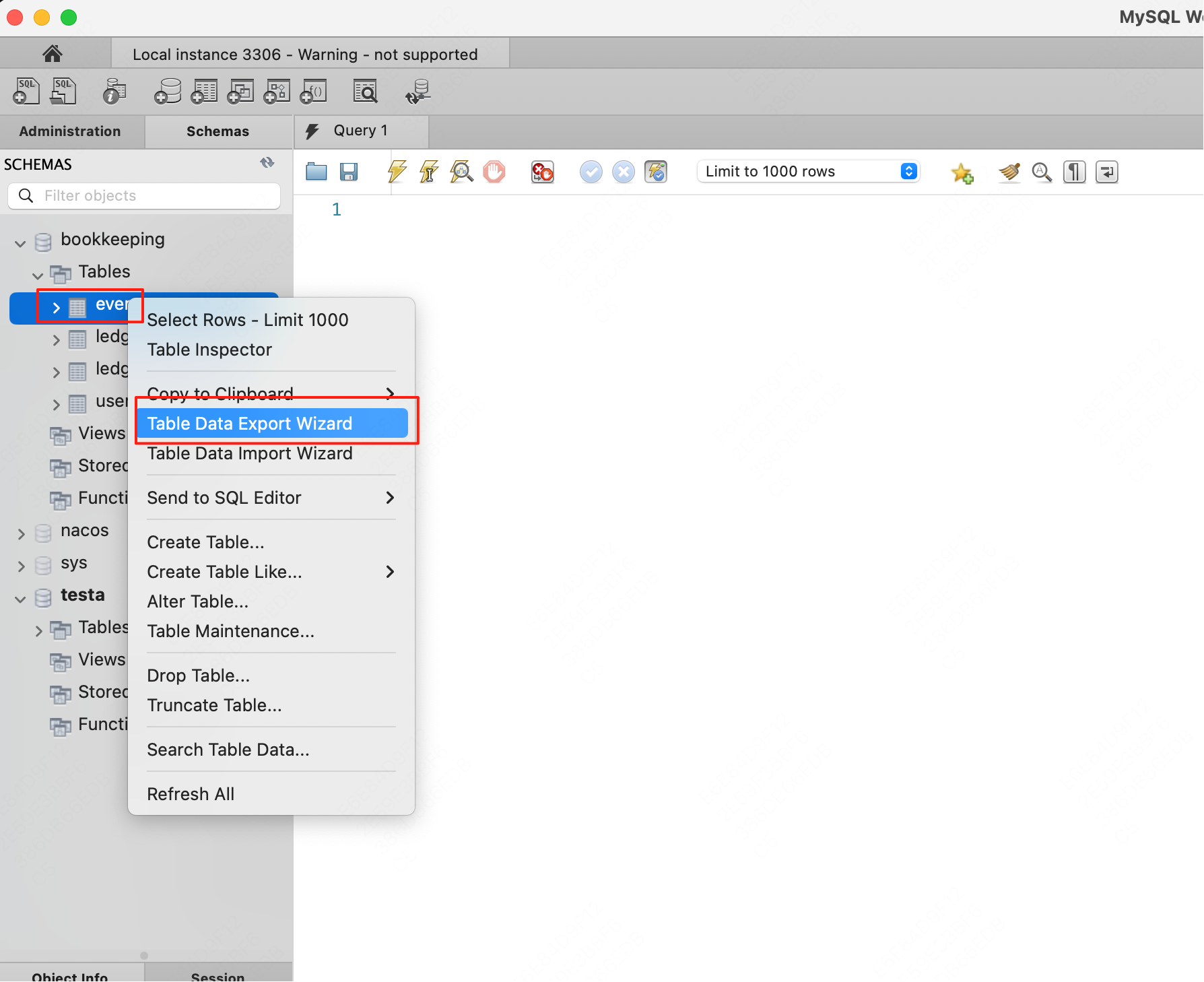Image resolution: width=1204 pixels, height=982 pixels.
Task: Choose Table Data Export Wizard from menu
Action: point(250,423)
